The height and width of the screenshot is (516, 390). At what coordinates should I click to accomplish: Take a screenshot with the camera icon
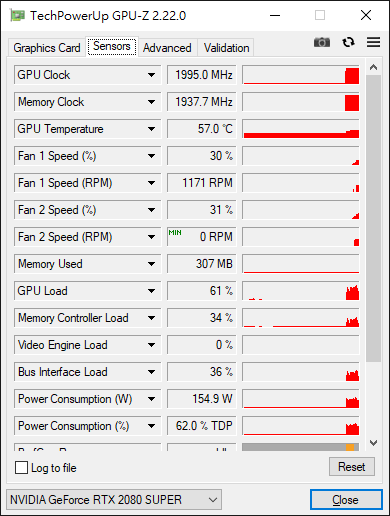[322, 42]
